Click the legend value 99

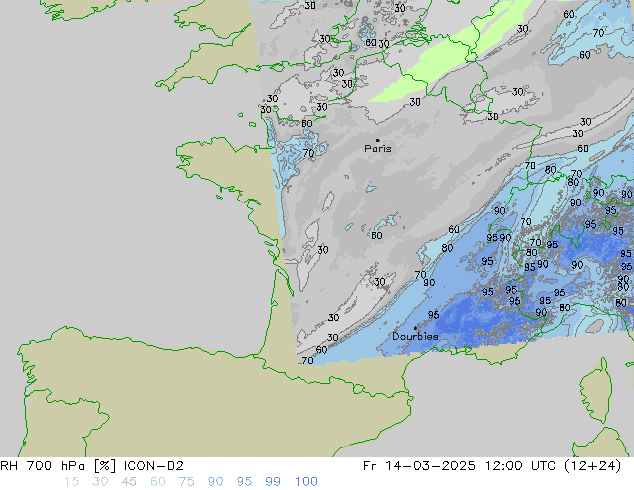(273, 482)
